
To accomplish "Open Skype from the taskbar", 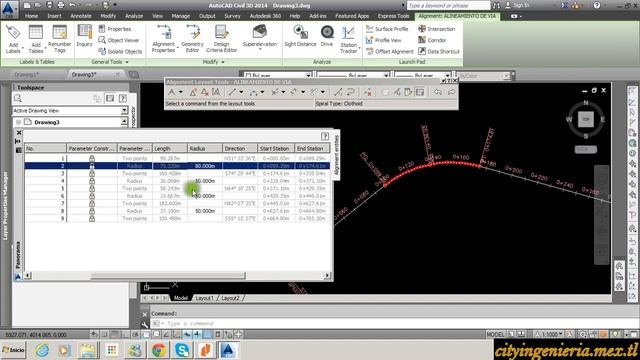I will [x=182, y=350].
